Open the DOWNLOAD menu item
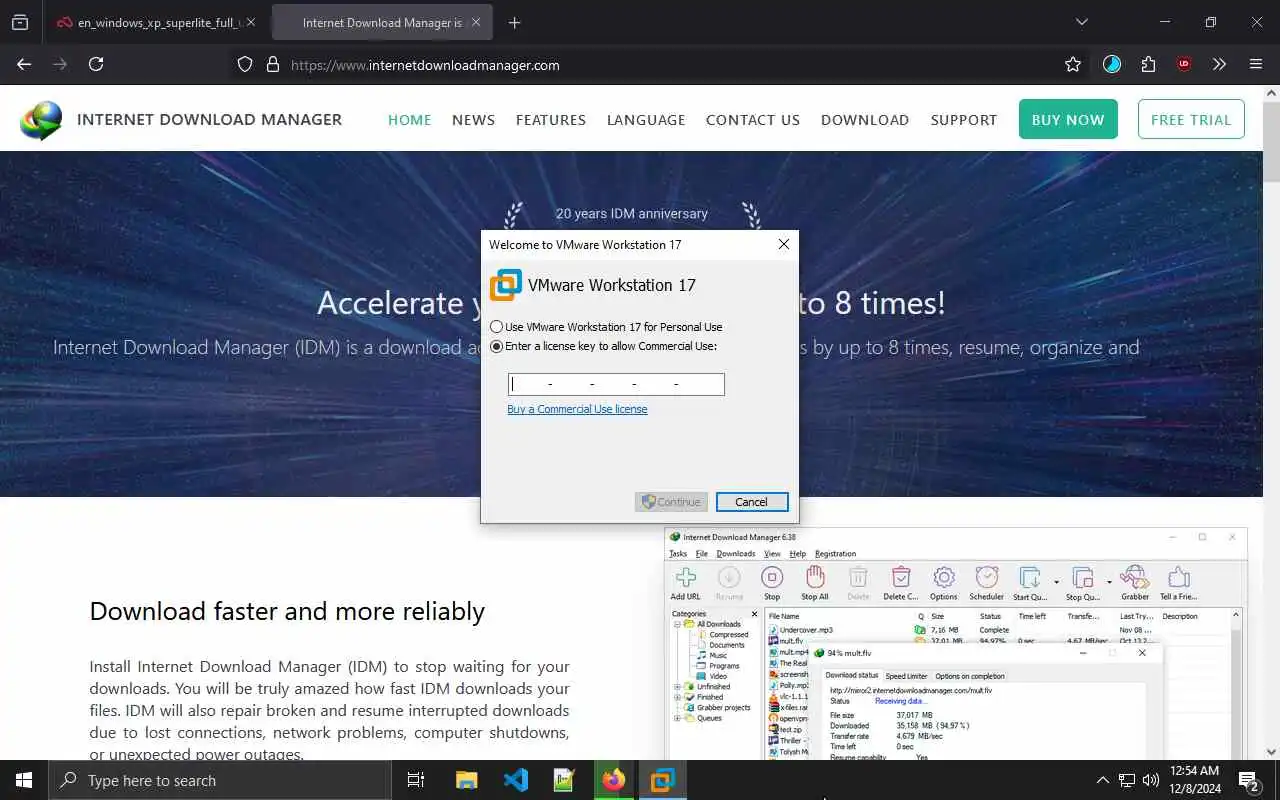Screen dimensions: 1280x800 coord(865,119)
